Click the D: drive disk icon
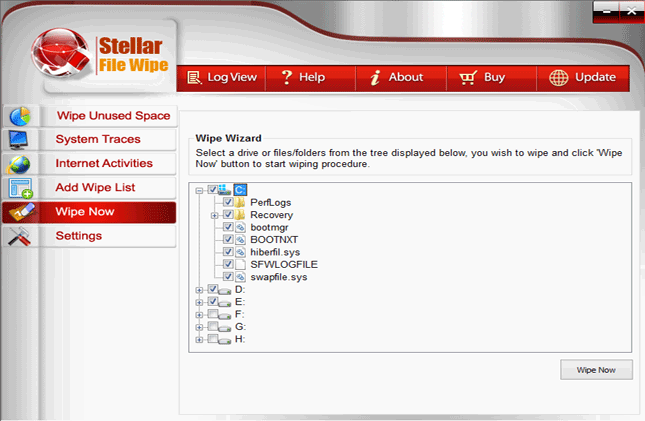 225,291
